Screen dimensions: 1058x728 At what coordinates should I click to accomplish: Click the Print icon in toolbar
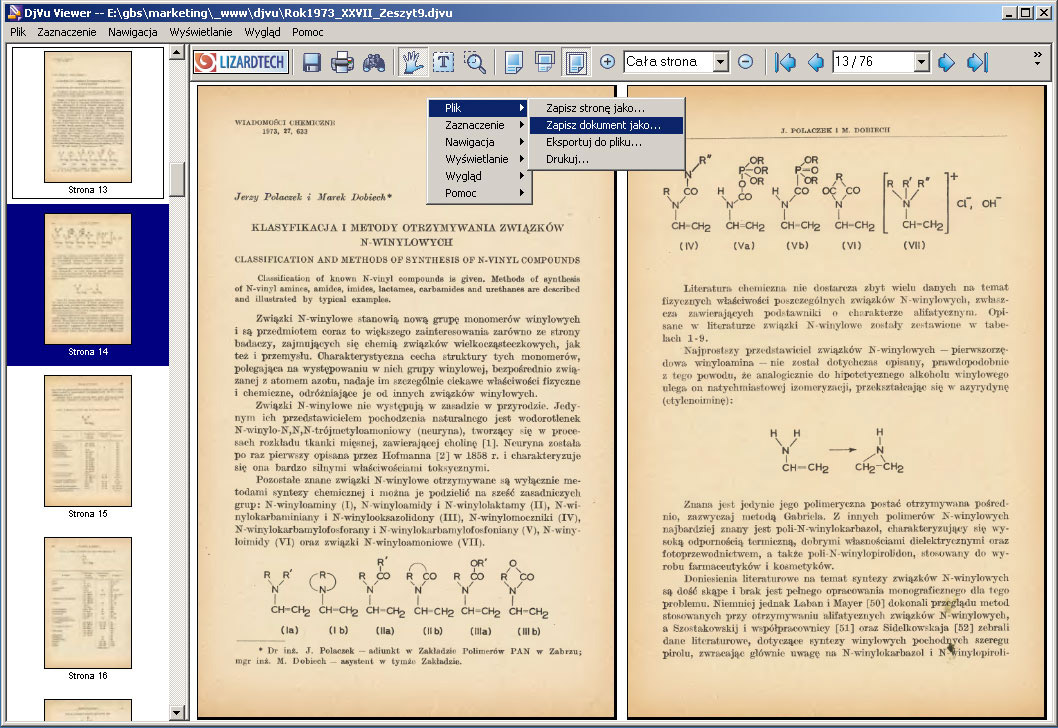point(343,63)
